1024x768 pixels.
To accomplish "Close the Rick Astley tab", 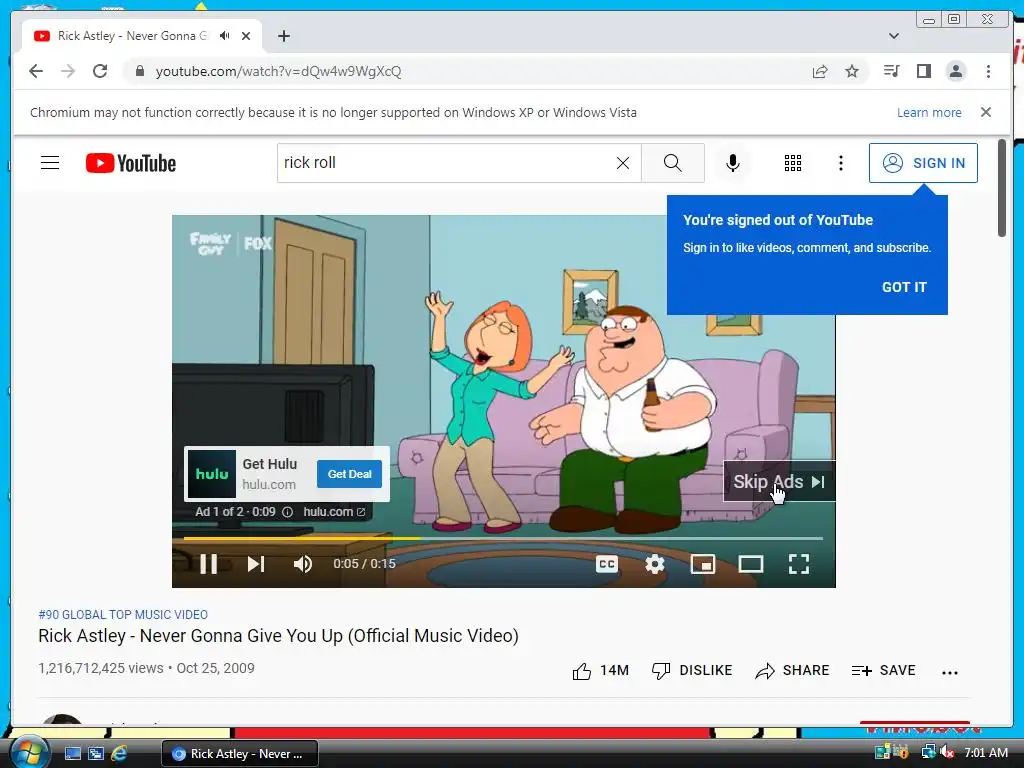I will (x=246, y=36).
